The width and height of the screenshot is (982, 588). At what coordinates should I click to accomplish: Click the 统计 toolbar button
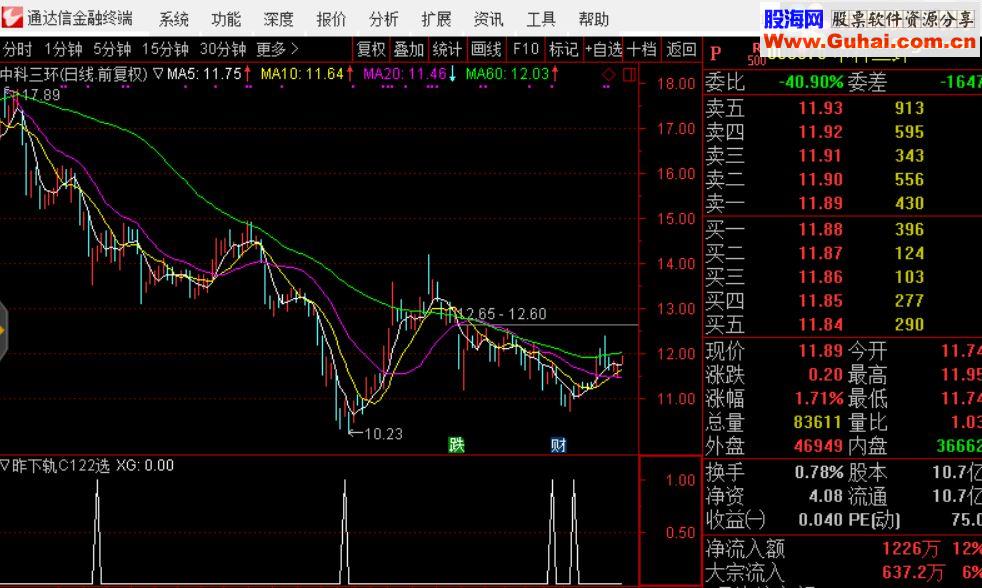(447, 49)
